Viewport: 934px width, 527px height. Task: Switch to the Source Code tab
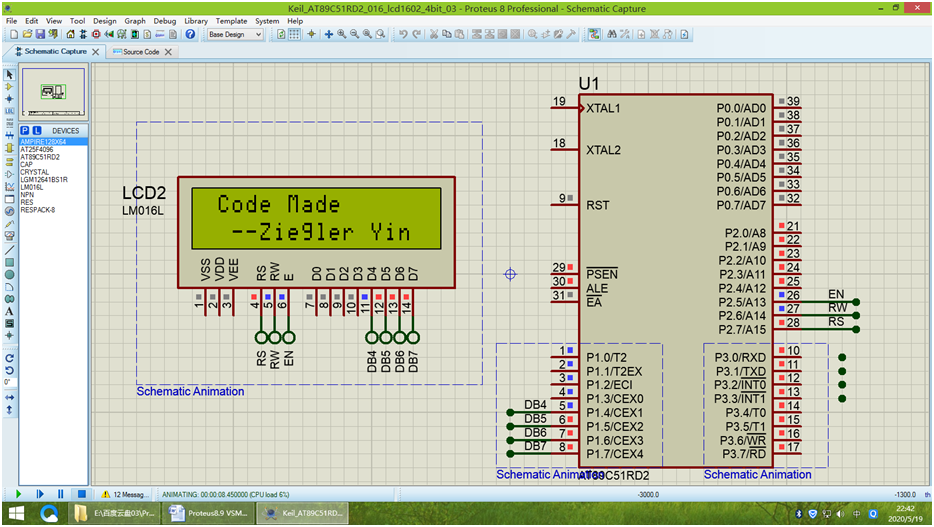click(x=141, y=52)
